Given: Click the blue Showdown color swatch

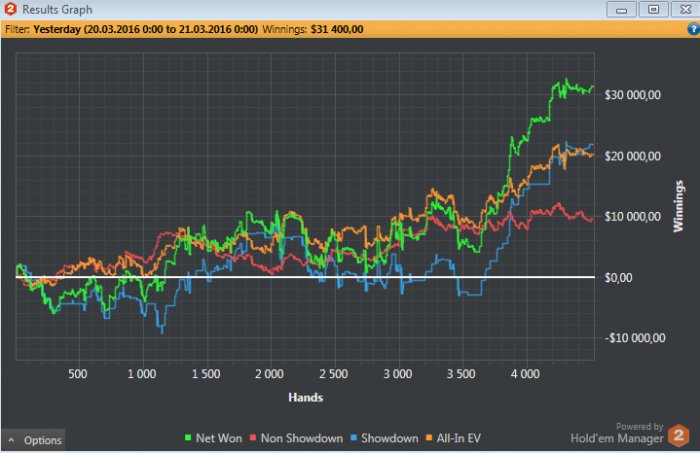Looking at the screenshot, I should coord(354,438).
